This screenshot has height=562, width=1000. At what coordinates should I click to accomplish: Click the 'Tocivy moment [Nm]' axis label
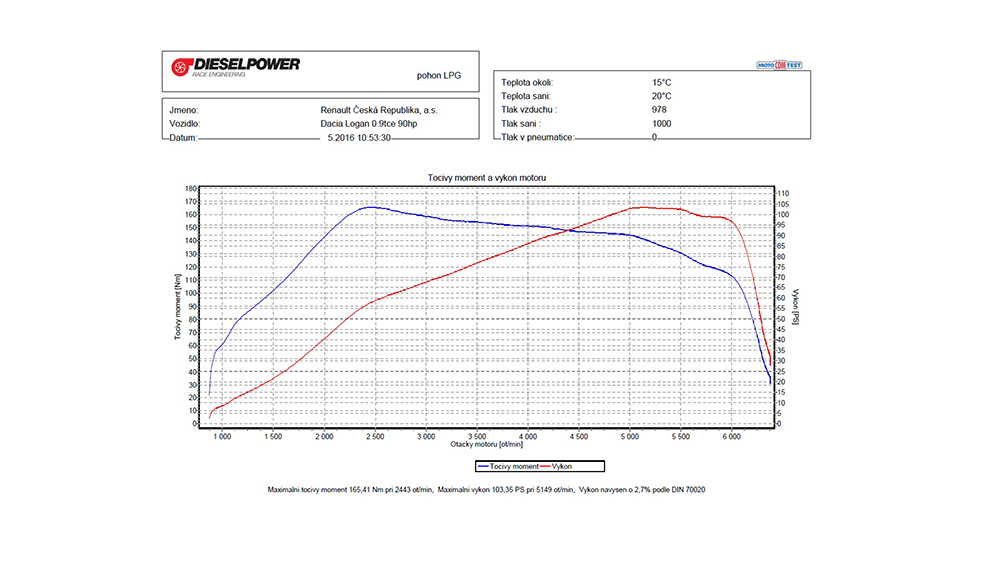(177, 307)
